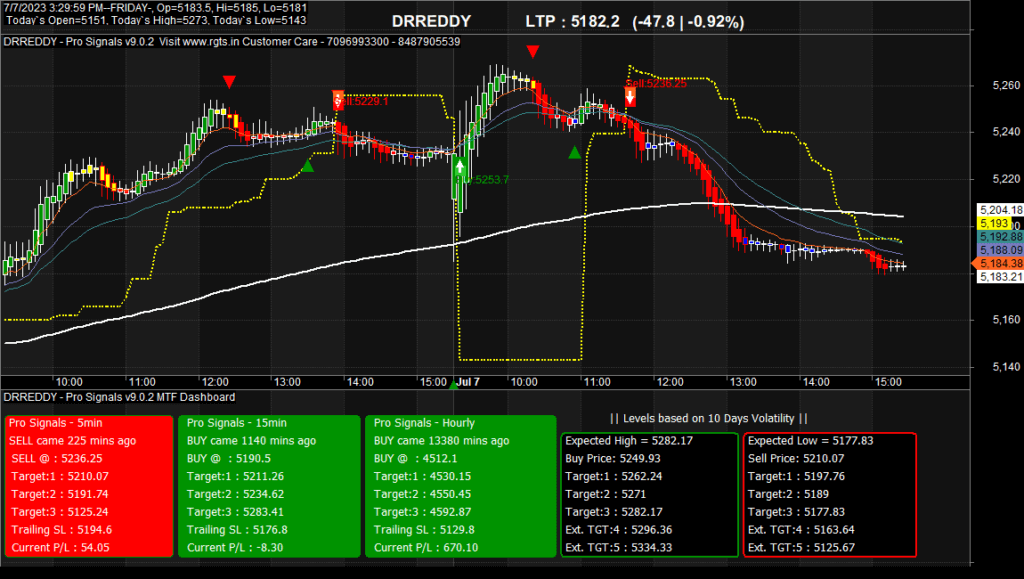Click 'Buy Price: 5249.93'
The image size is (1024, 579).
tap(613, 458)
